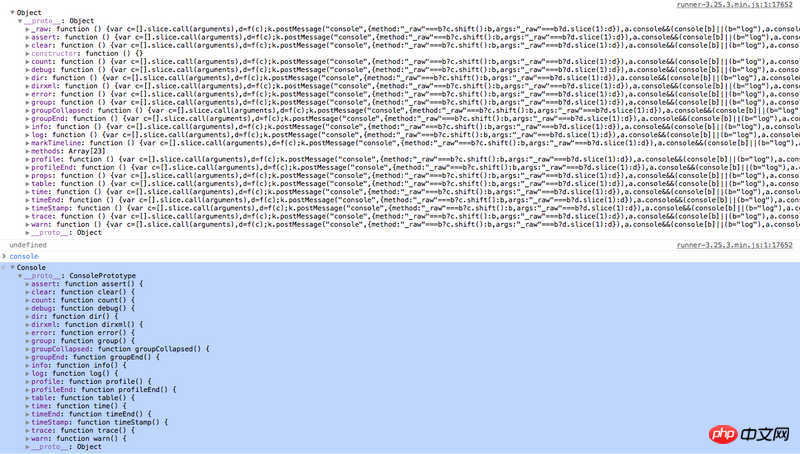Image resolution: width=800 pixels, height=454 pixels.
Task: Expand the profileEnd function profileEnd() entry
Action: point(28,390)
